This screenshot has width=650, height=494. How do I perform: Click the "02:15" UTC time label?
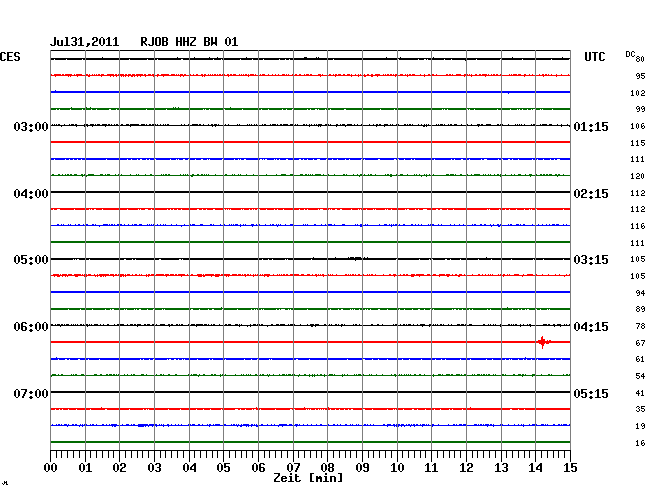point(591,194)
